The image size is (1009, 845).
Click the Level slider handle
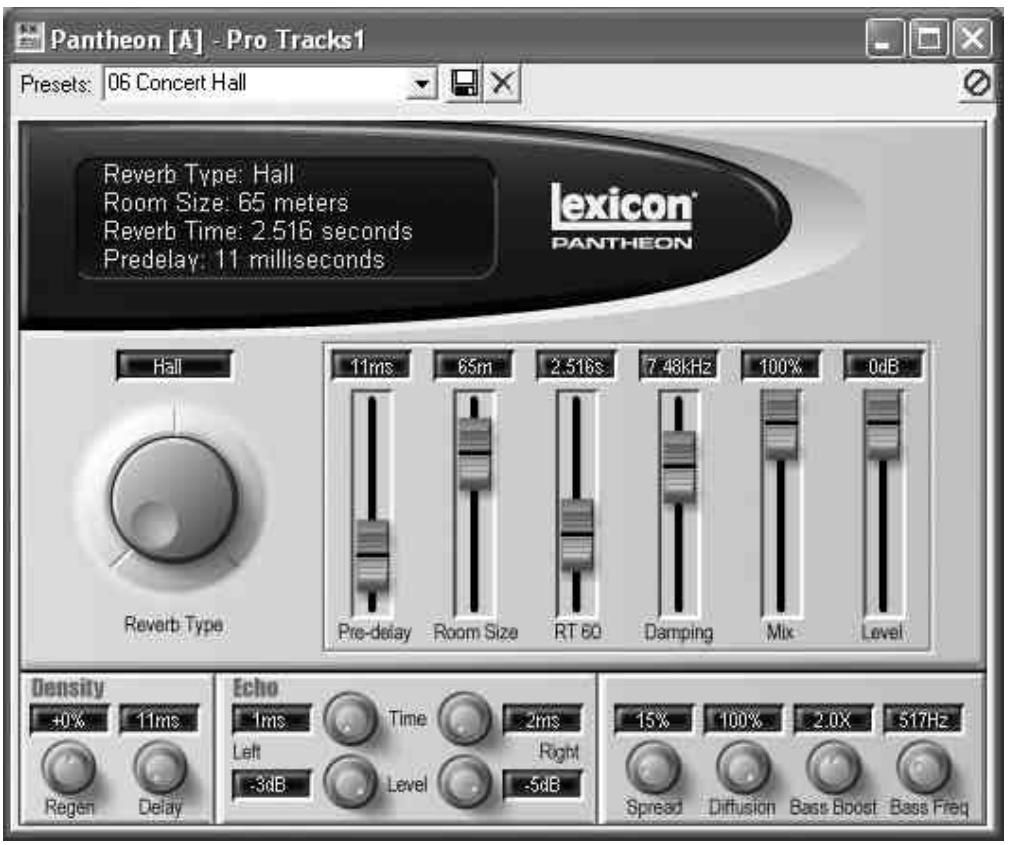tap(882, 423)
